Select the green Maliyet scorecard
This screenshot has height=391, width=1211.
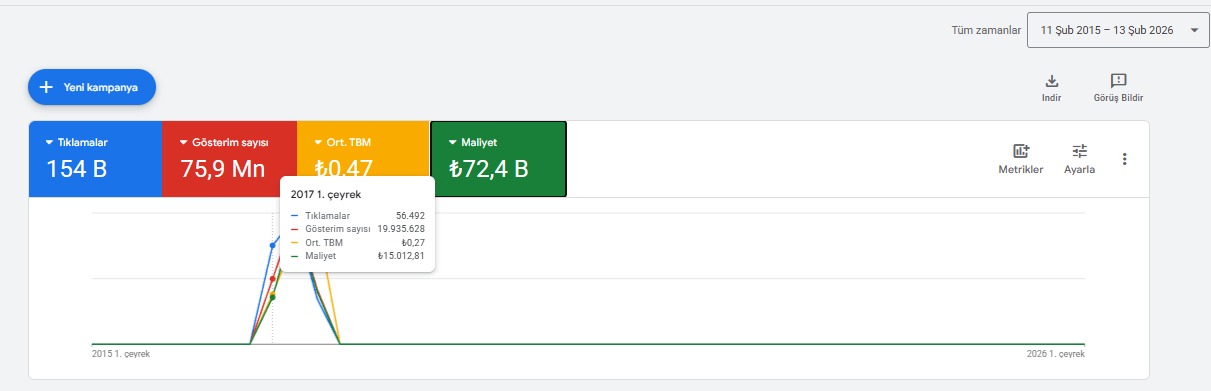click(x=498, y=158)
